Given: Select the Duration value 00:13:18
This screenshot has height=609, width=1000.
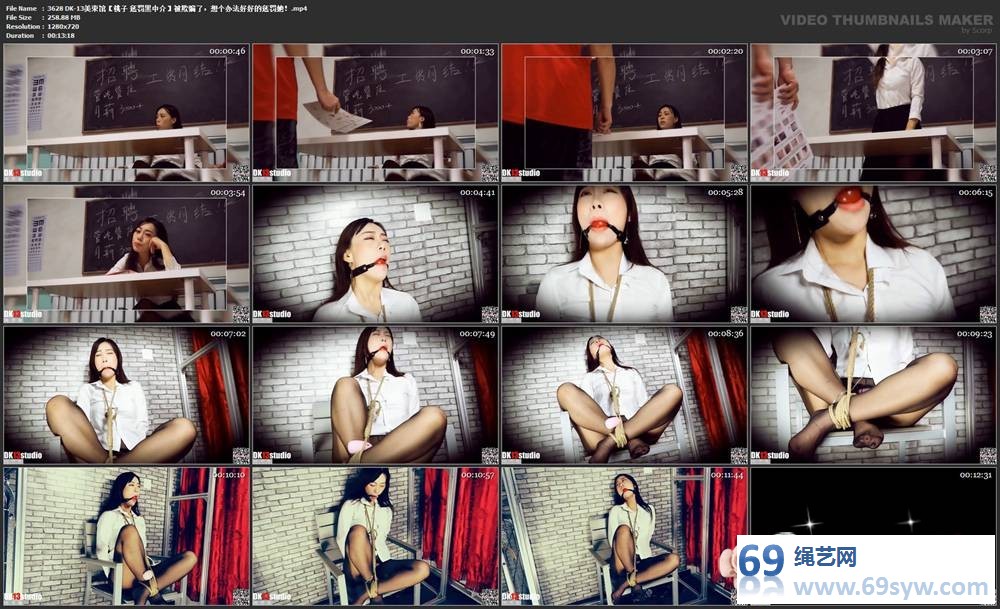Looking at the screenshot, I should point(61,36).
